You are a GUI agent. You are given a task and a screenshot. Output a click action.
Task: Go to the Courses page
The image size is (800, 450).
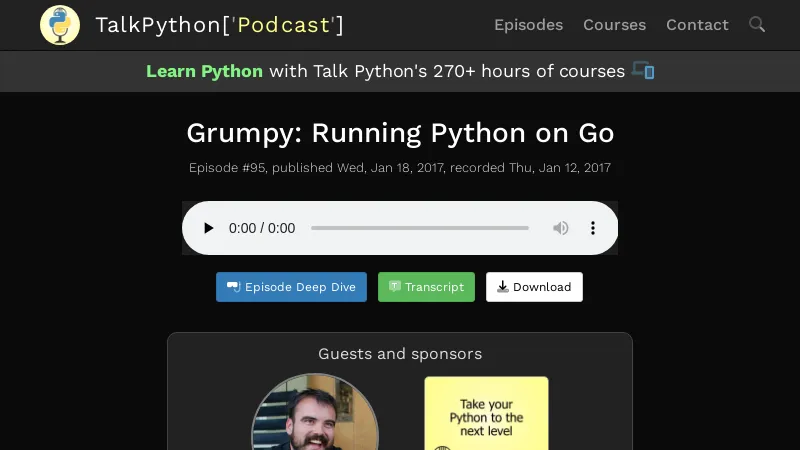click(x=614, y=25)
